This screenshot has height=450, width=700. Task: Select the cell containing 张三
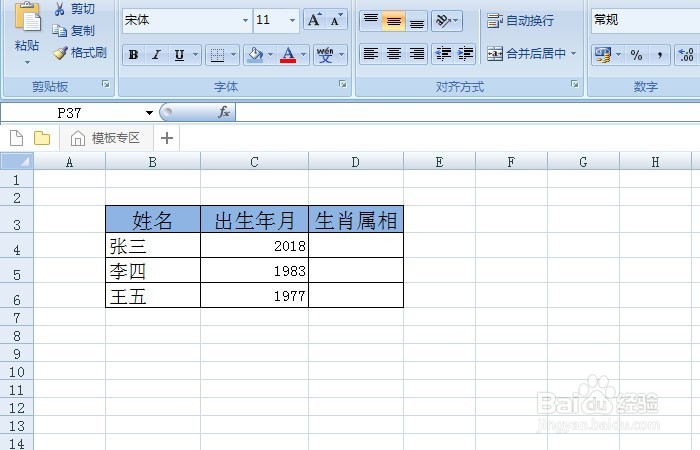153,246
